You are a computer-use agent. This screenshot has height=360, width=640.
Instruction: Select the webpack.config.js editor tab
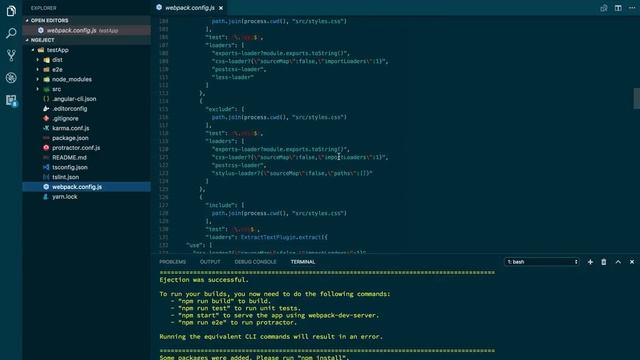190,8
